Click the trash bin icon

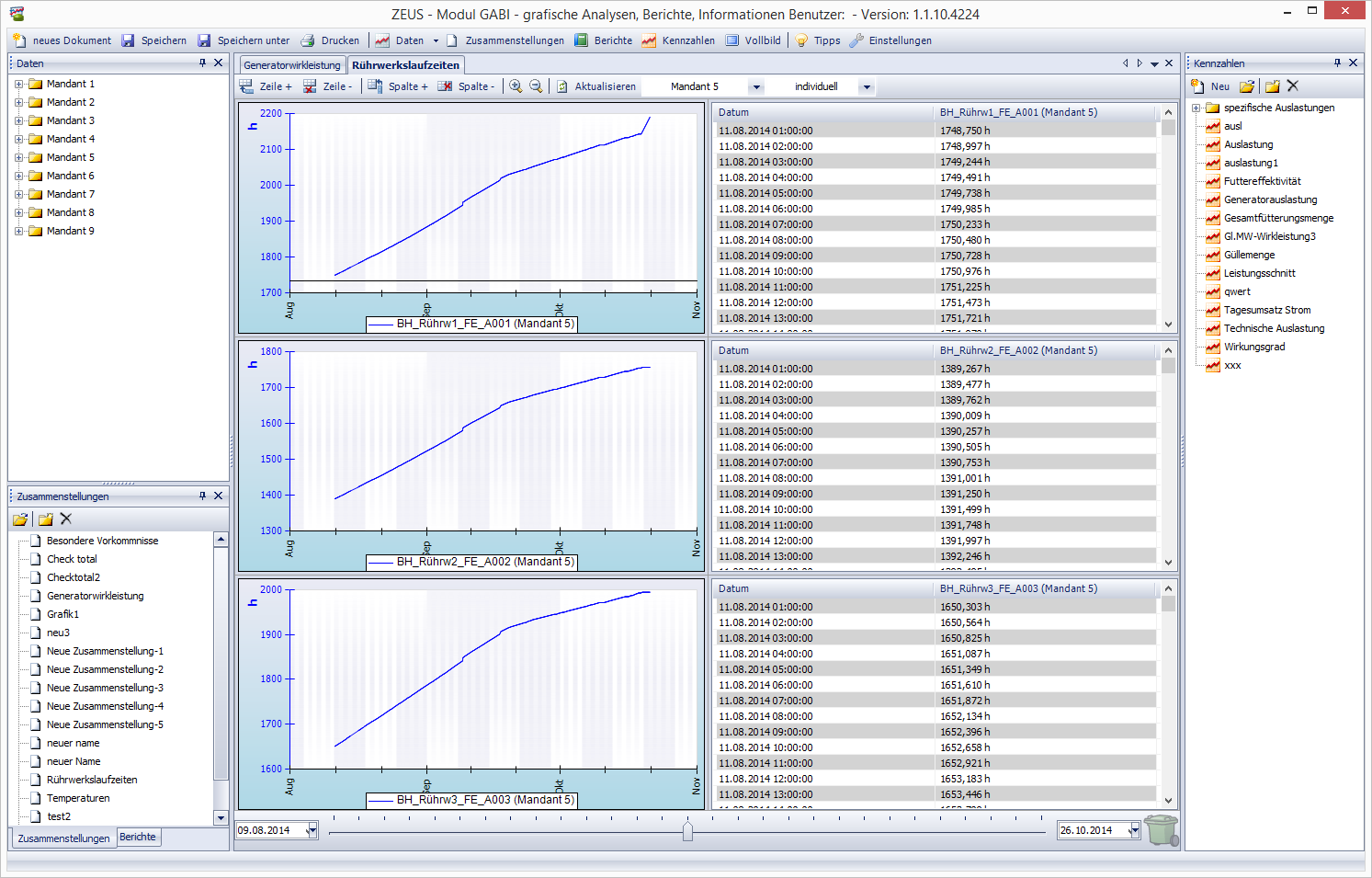coord(1162,829)
